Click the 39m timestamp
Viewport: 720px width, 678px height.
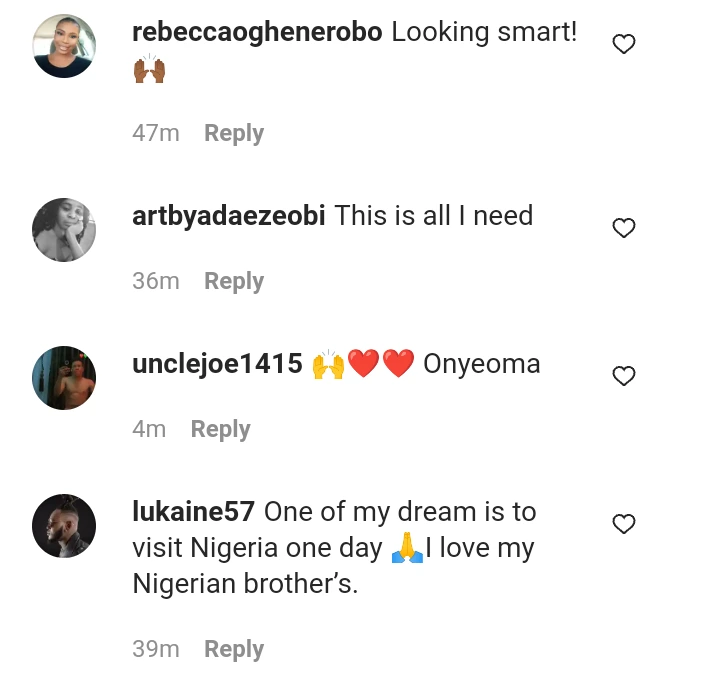156,649
